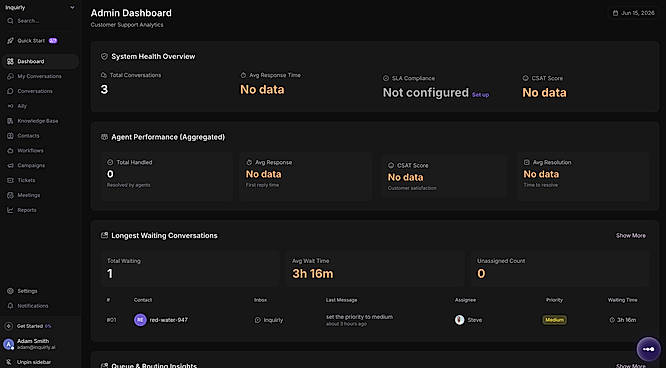The width and height of the screenshot is (666, 368).
Task: Click the Search field in sidebar
Action: 40,21
